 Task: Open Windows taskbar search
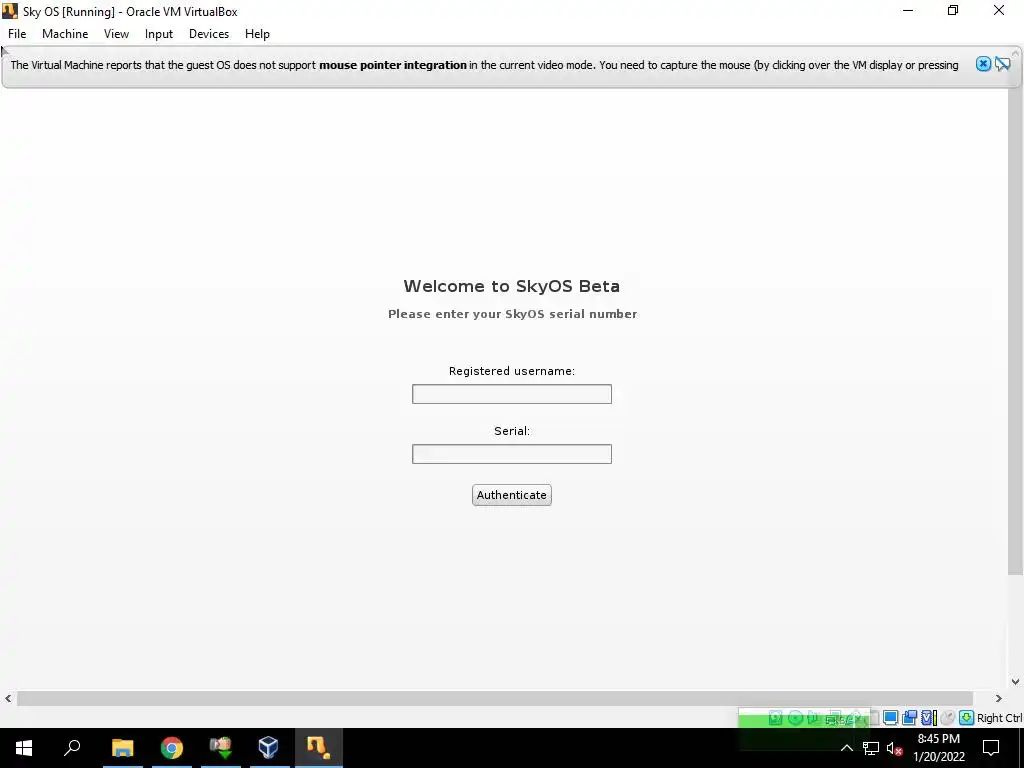(72, 748)
